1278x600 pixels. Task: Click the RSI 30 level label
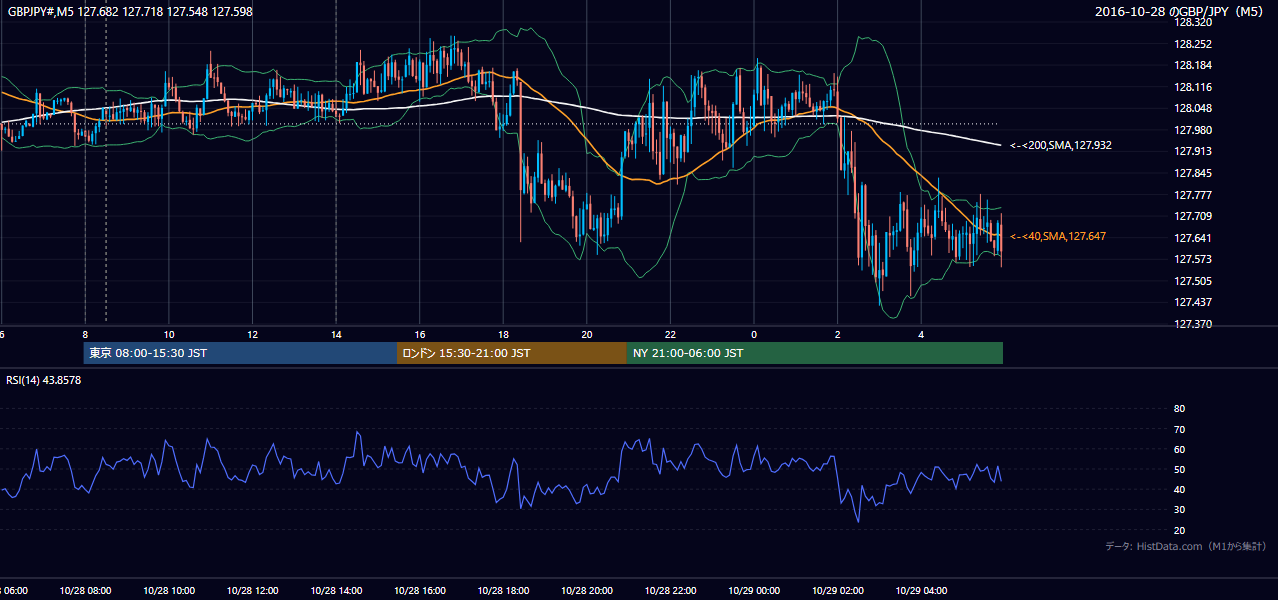pos(1179,510)
